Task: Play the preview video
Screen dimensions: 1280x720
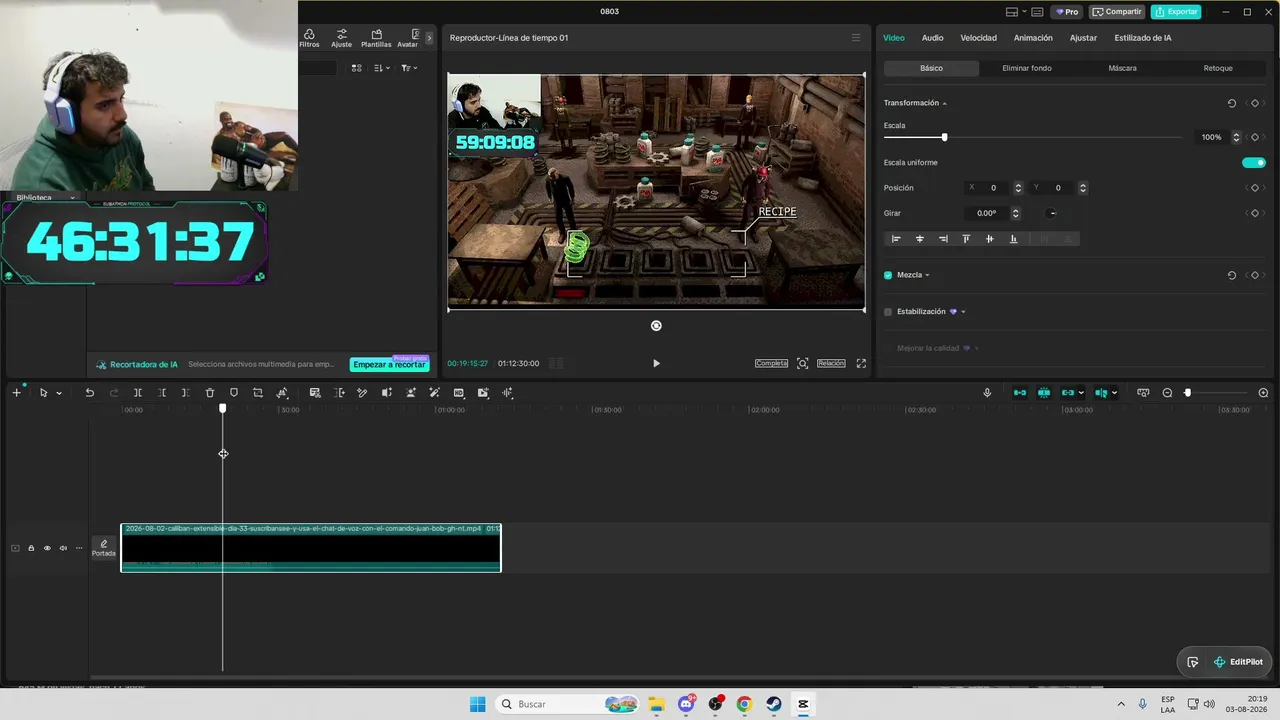Action: (656, 364)
